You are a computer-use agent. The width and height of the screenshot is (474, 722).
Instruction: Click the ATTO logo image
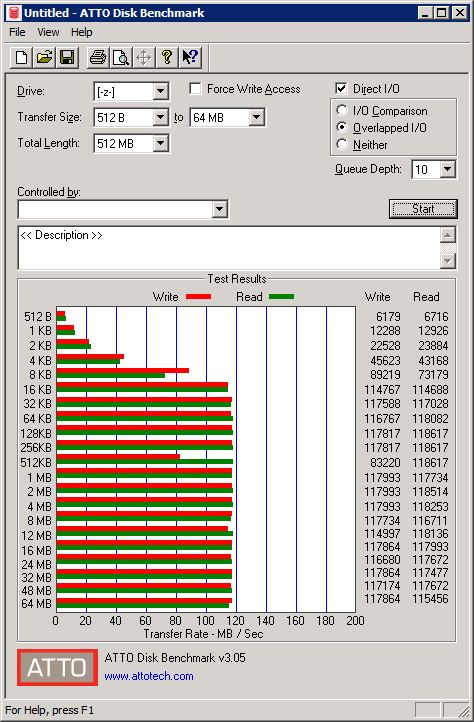pos(58,667)
